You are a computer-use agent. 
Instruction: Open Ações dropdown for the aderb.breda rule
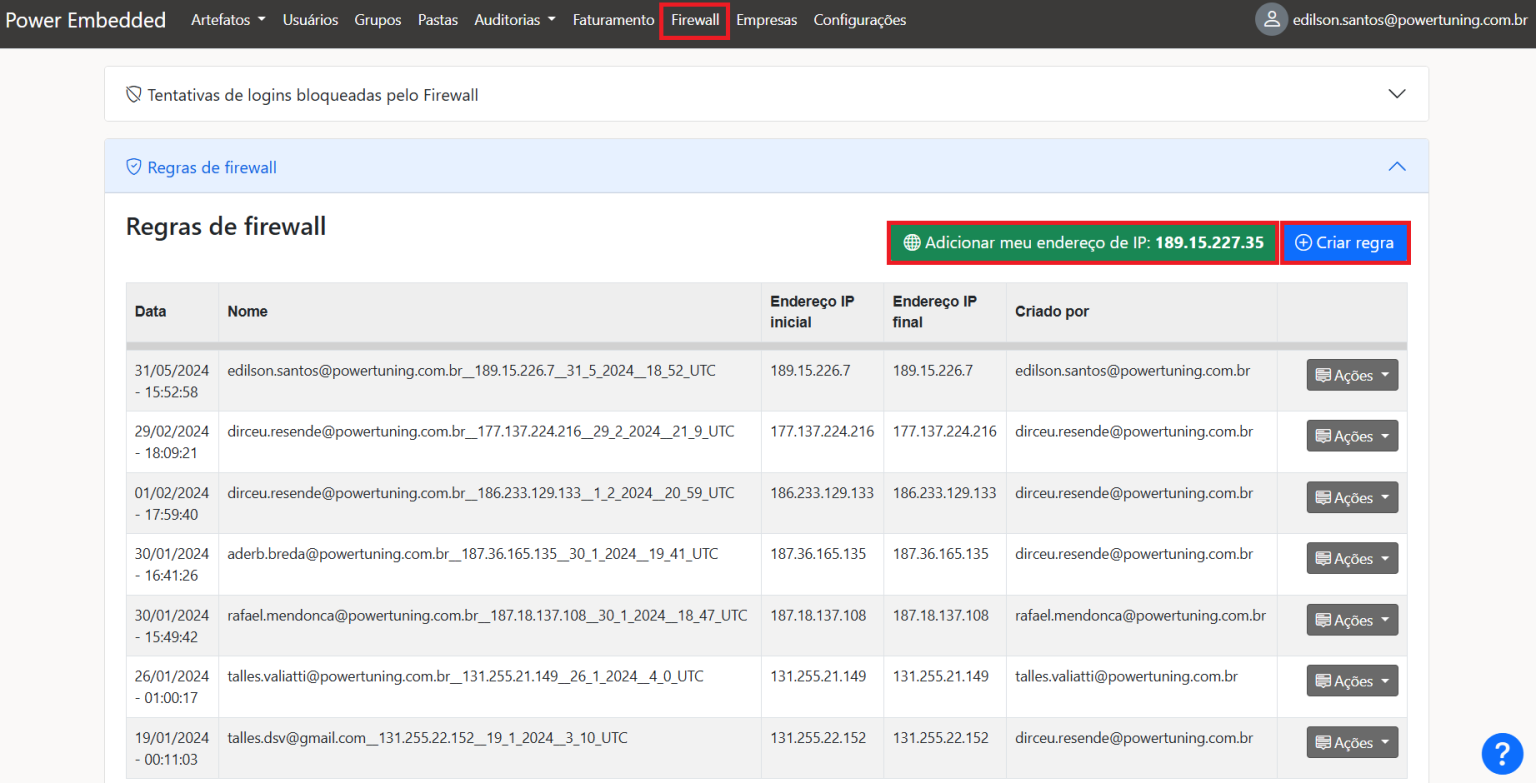1352,558
